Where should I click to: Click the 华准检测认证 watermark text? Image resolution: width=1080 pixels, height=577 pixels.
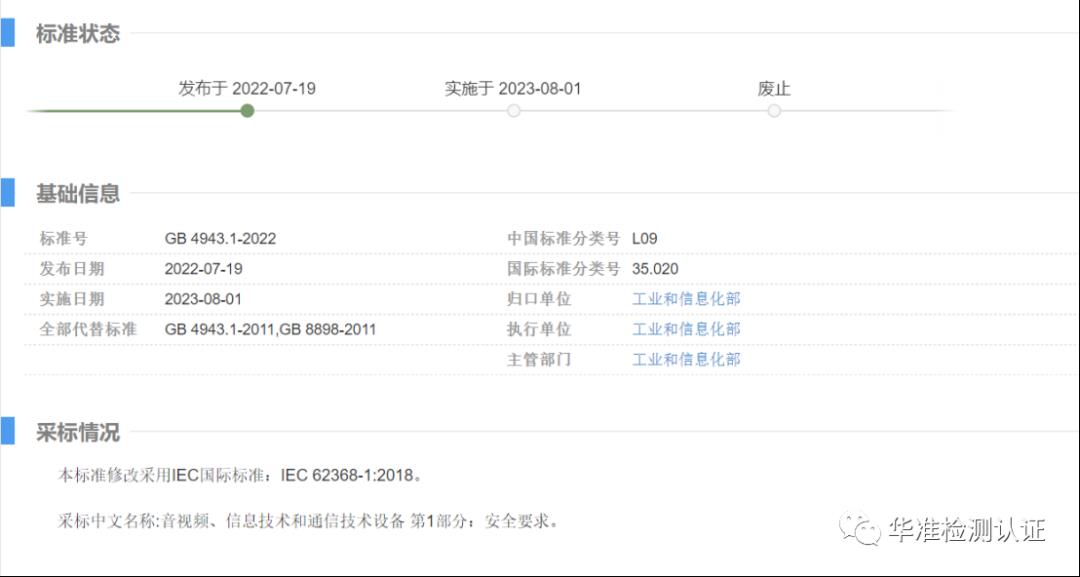(966, 530)
